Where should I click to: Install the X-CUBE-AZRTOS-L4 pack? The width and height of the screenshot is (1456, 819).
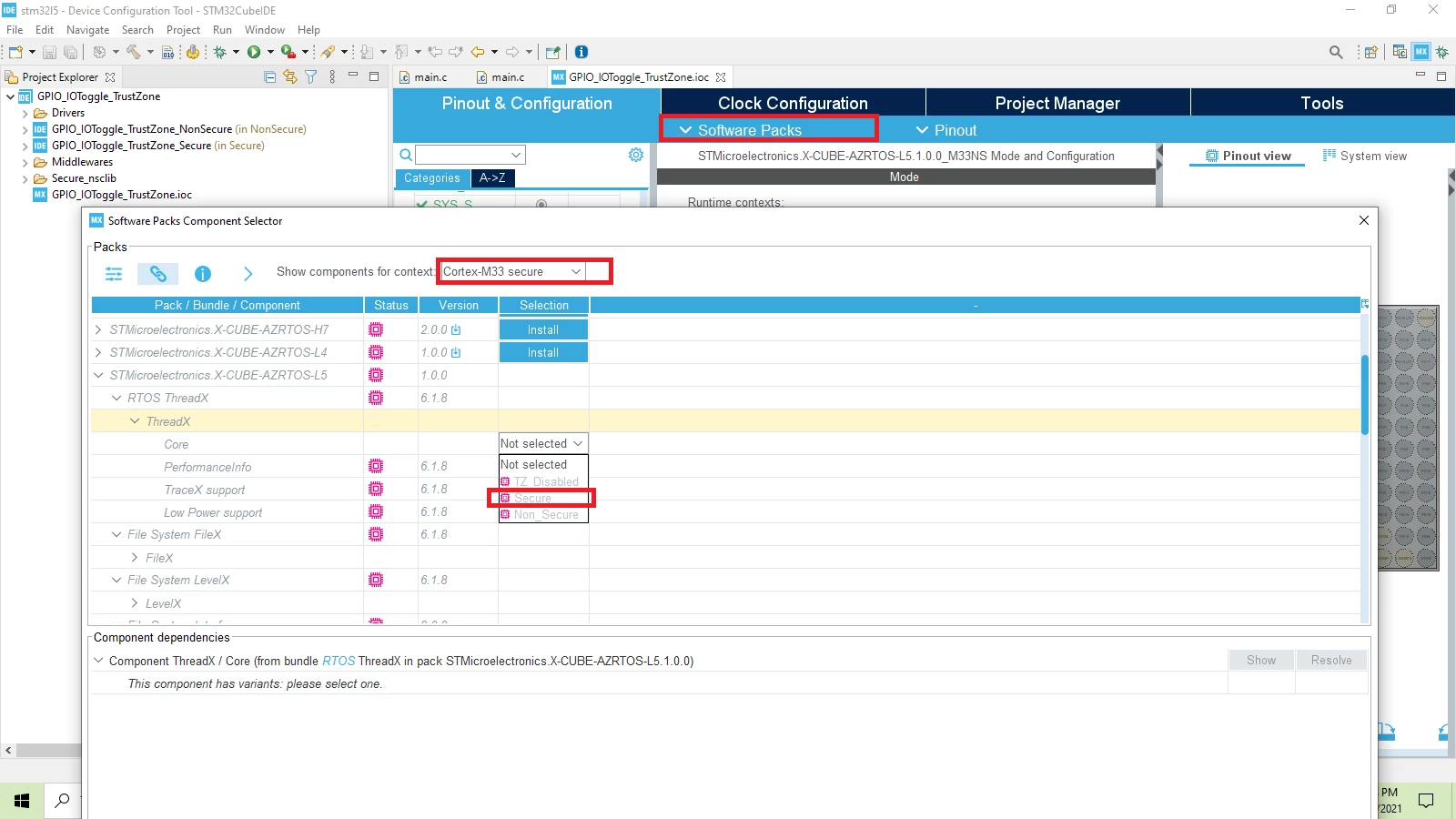[543, 352]
